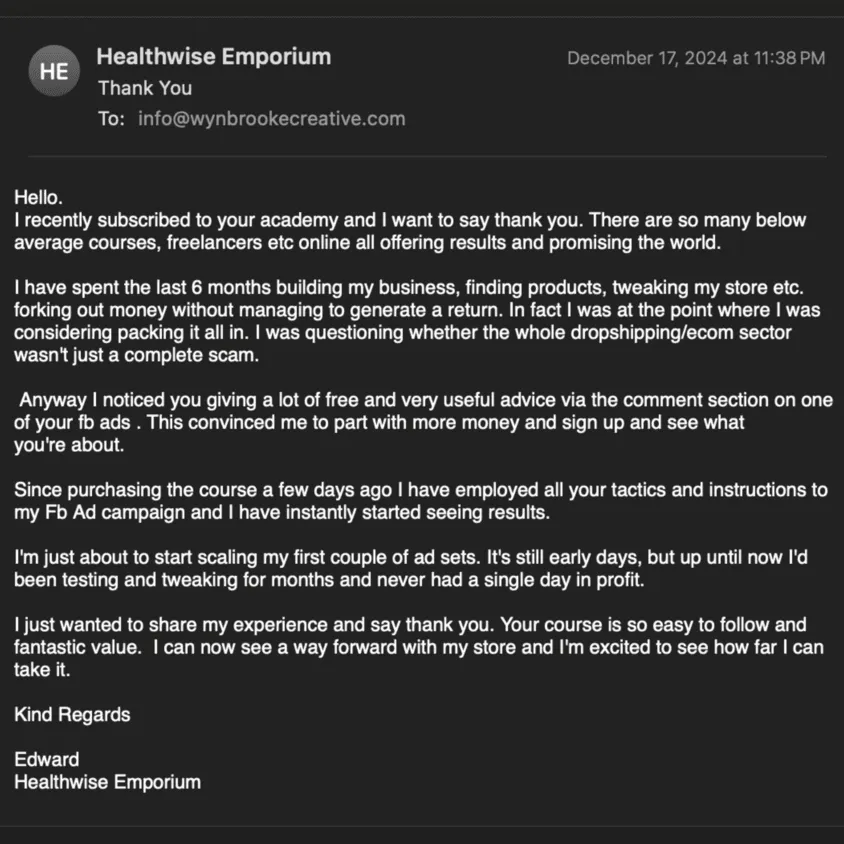
Task: Click the "To:" recipient label
Action: (x=112, y=119)
